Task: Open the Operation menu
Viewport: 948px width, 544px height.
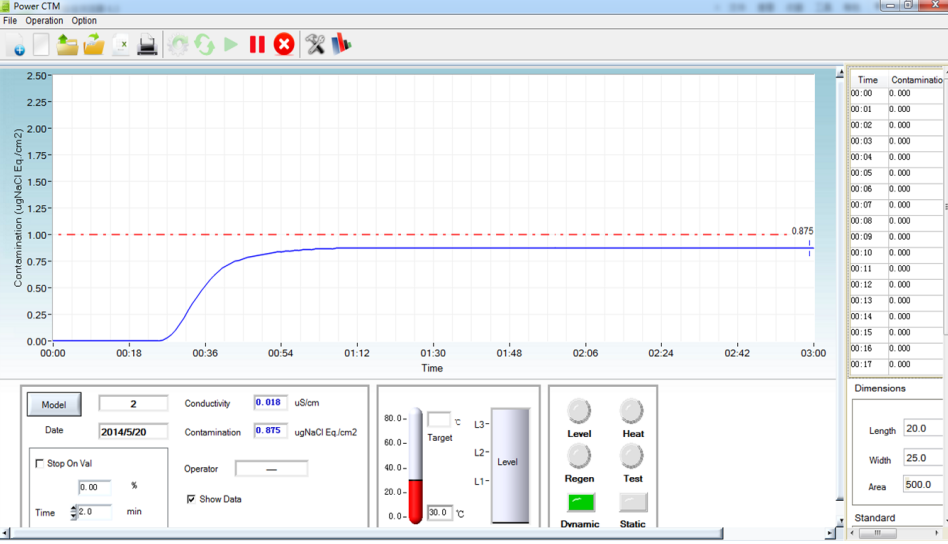Action: (x=44, y=20)
